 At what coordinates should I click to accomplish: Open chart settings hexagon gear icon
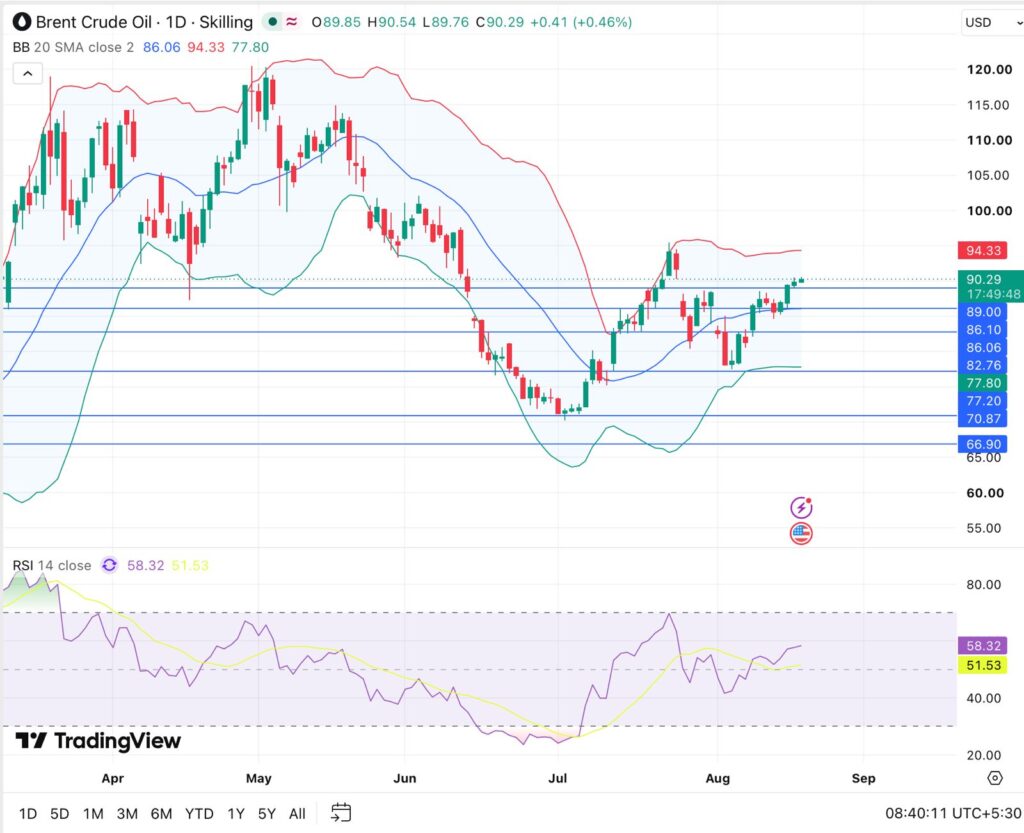995,778
